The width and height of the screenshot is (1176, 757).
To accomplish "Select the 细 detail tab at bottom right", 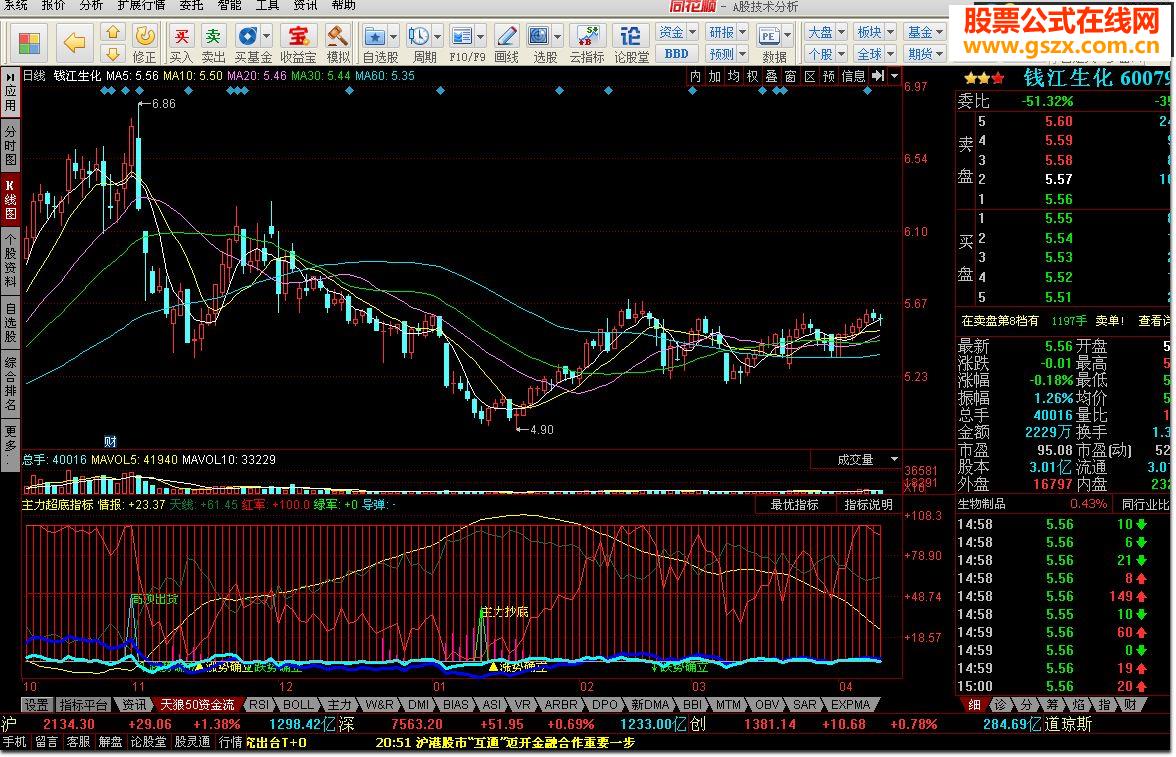I will (974, 704).
